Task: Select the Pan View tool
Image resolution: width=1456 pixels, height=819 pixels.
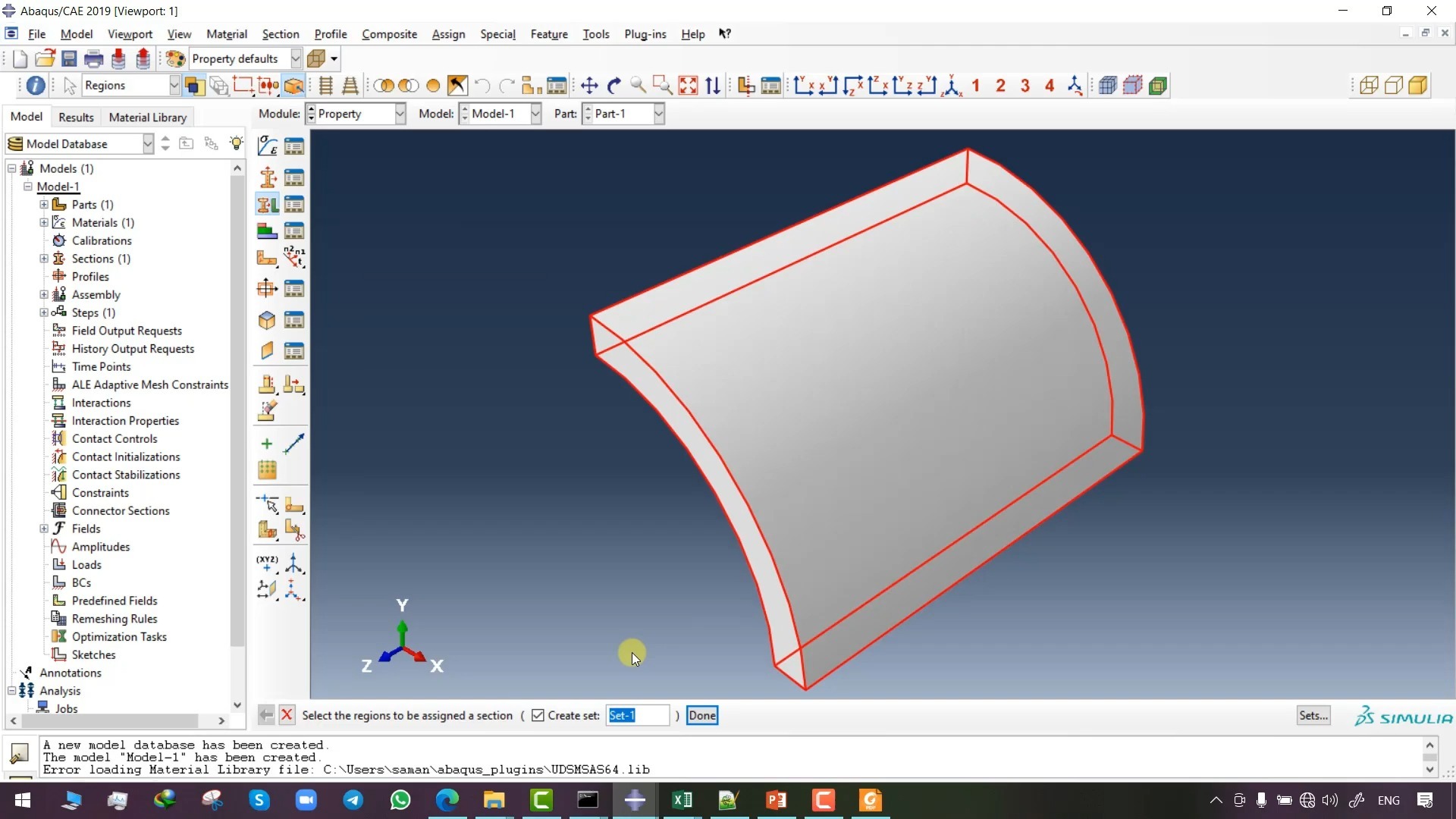Action: pyautogui.click(x=589, y=86)
